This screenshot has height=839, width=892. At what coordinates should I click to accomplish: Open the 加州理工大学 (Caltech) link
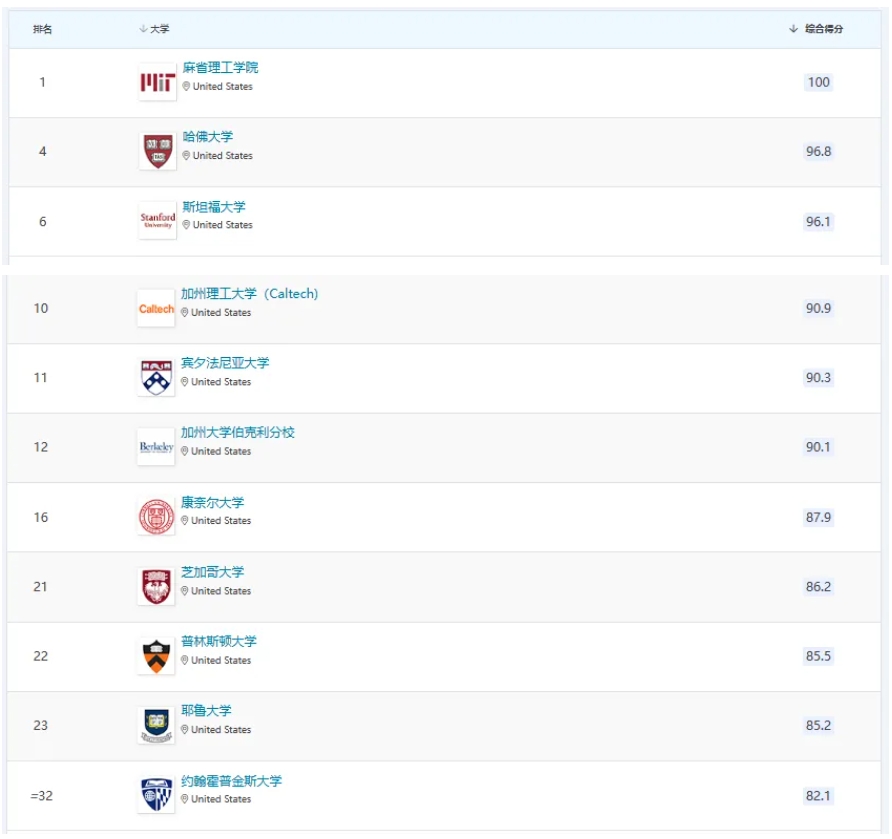[x=249, y=294]
